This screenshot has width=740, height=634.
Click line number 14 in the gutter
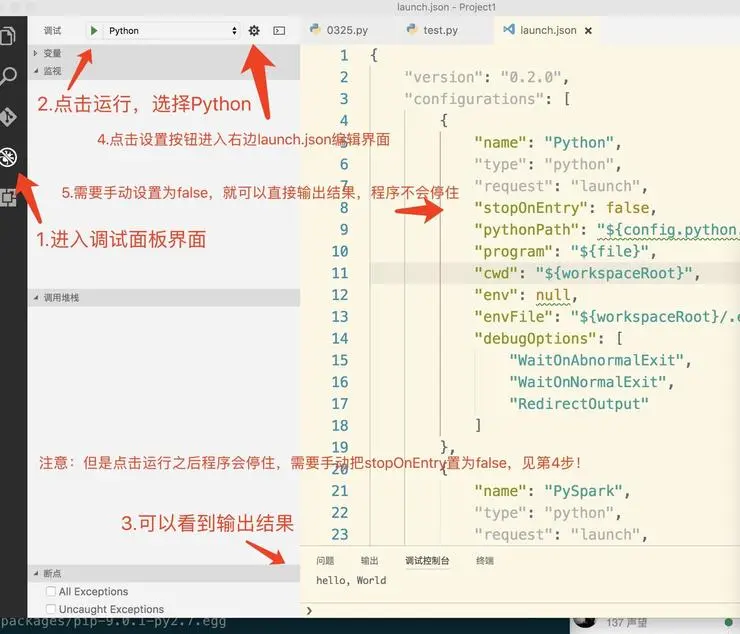[x=340, y=338]
